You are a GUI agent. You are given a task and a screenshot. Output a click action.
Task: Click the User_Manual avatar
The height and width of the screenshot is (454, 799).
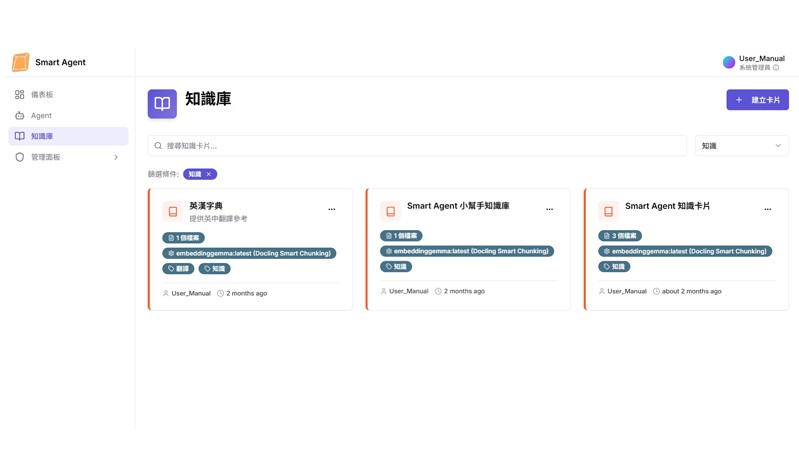[x=729, y=62]
